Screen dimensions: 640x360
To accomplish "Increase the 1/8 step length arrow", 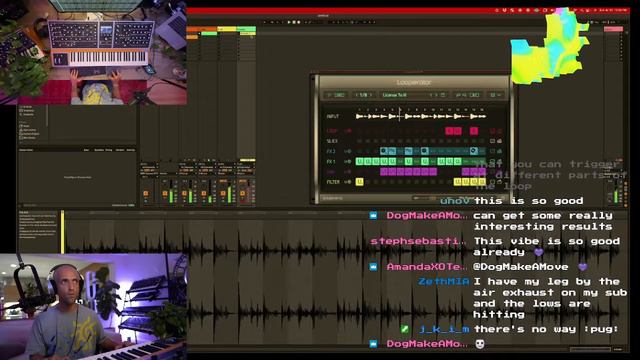I will pyautogui.click(x=371, y=95).
